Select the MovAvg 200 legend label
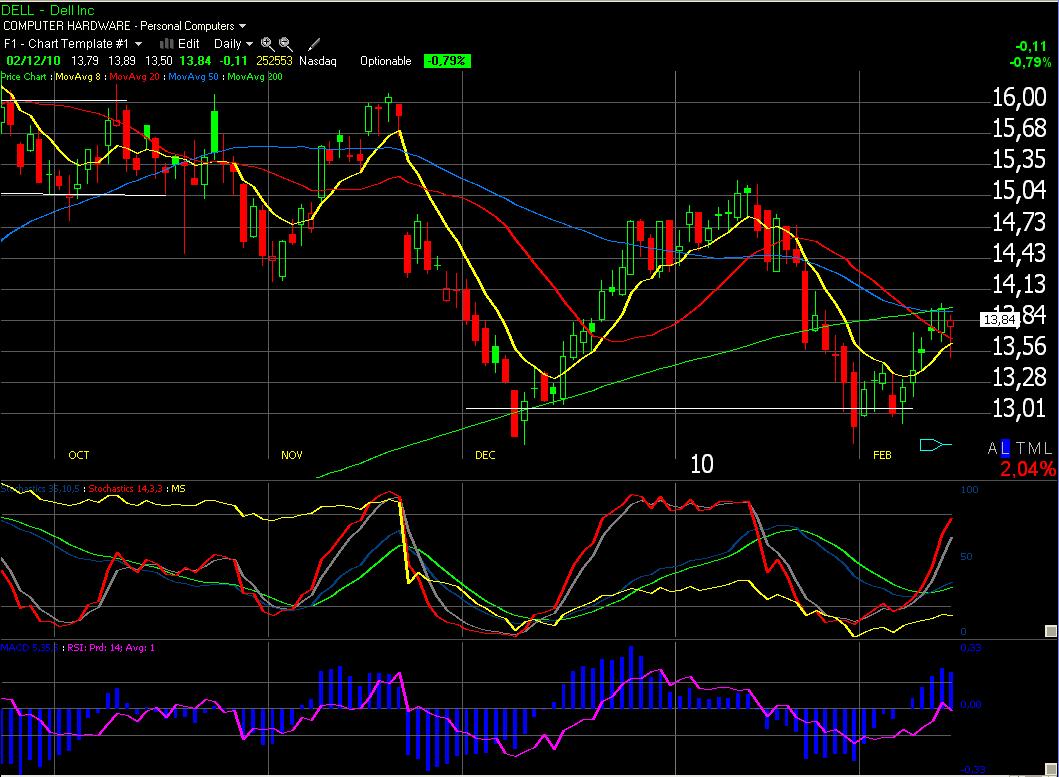This screenshot has width=1059, height=777. (x=255, y=76)
